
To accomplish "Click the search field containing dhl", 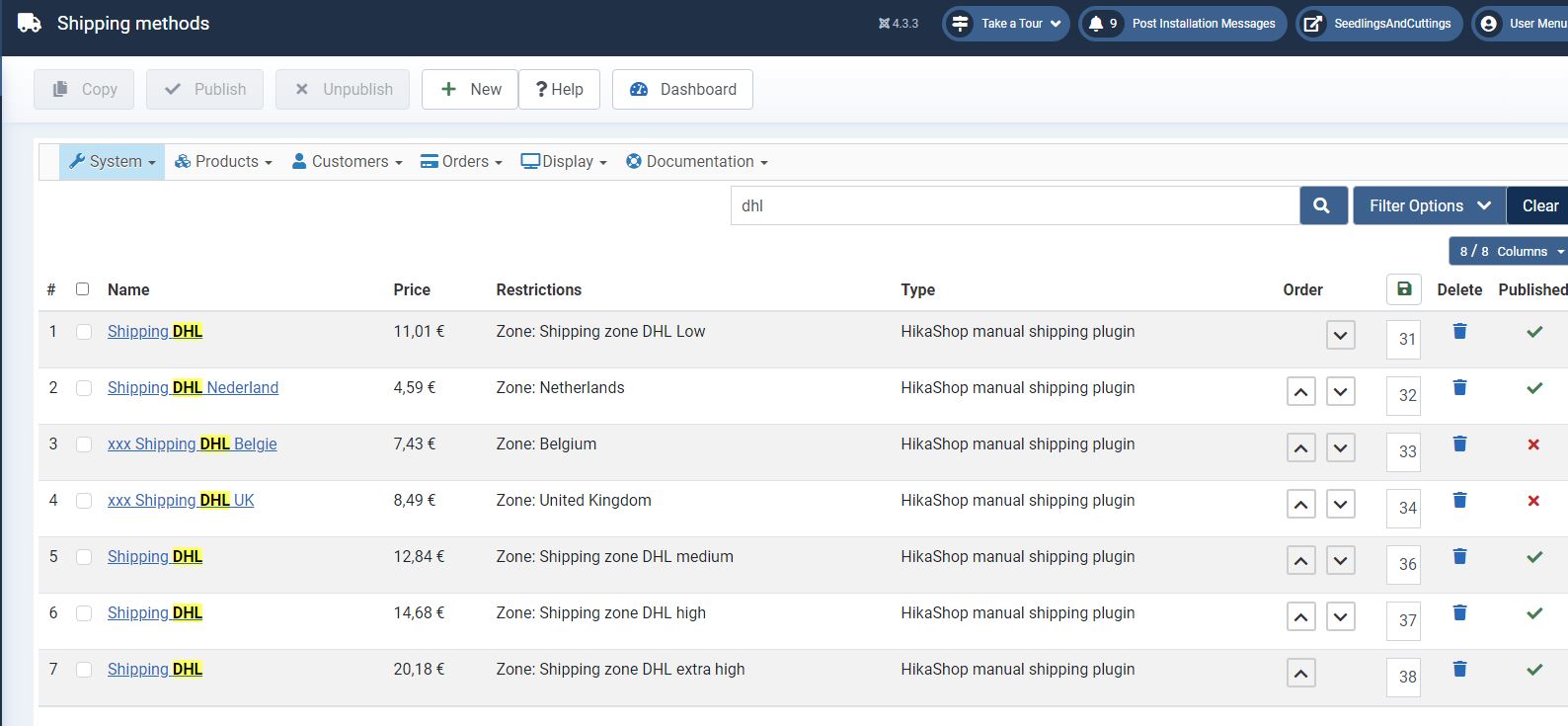I will [x=1014, y=205].
